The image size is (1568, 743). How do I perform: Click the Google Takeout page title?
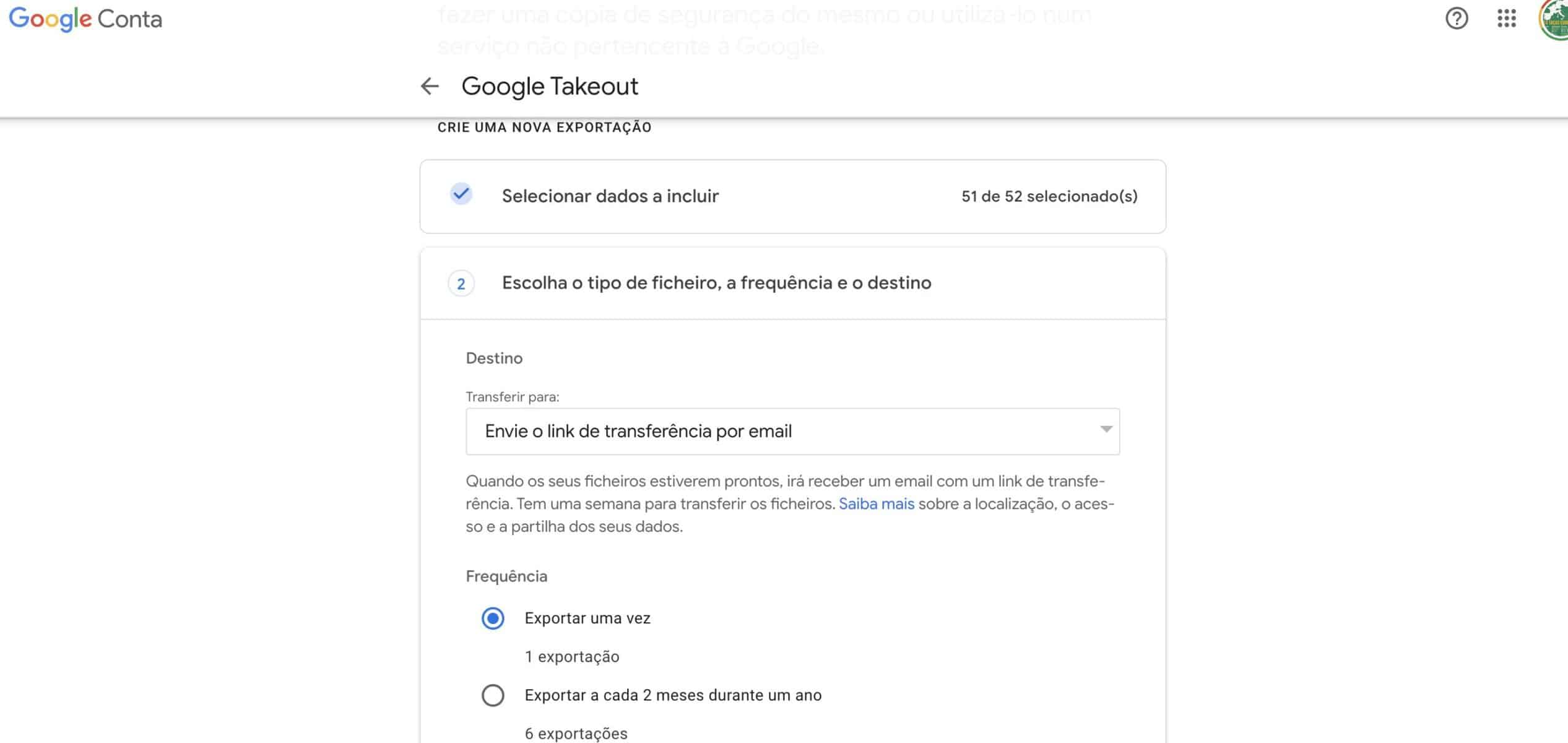click(550, 86)
